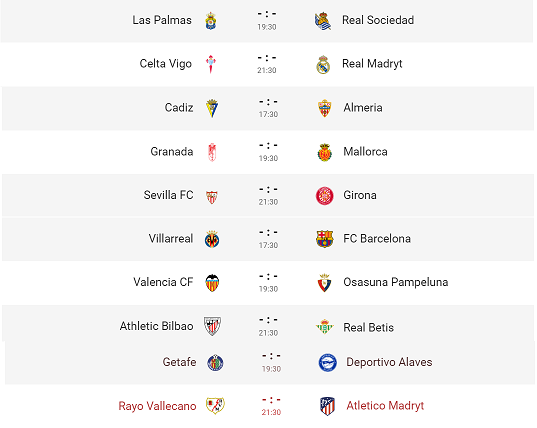
Task: Select the Real Madryt crest icon
Action: [x=323, y=65]
